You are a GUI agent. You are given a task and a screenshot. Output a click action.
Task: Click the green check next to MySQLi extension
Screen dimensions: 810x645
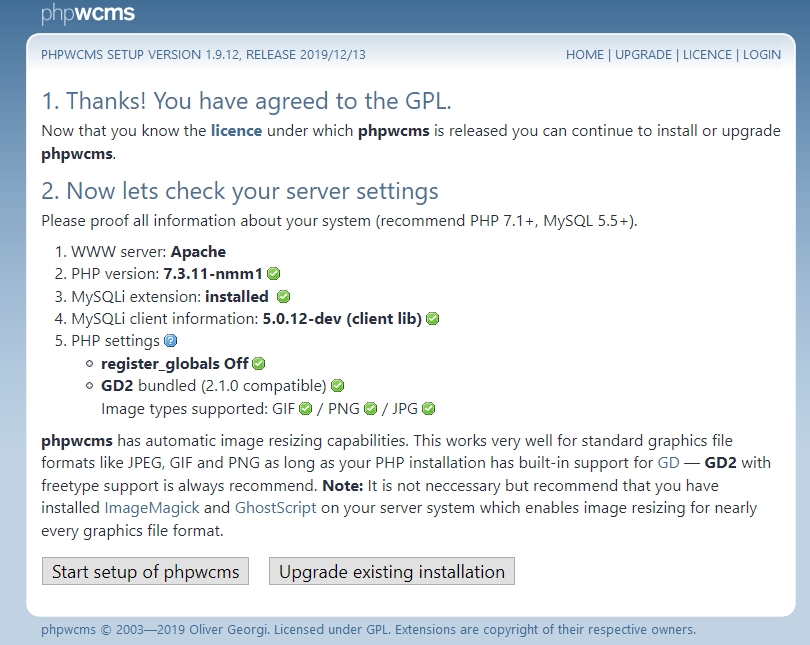click(284, 296)
